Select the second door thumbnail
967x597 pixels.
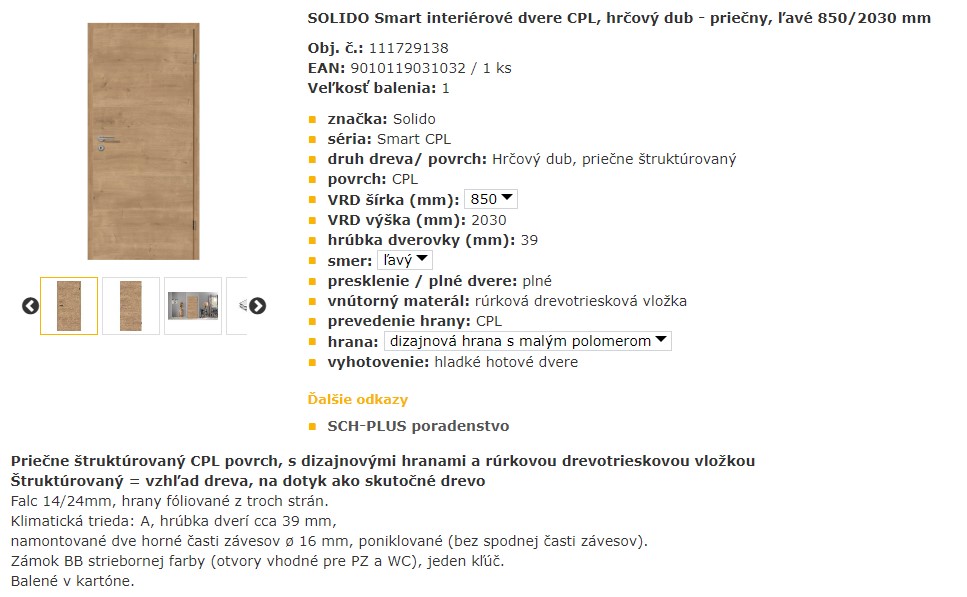(x=131, y=306)
